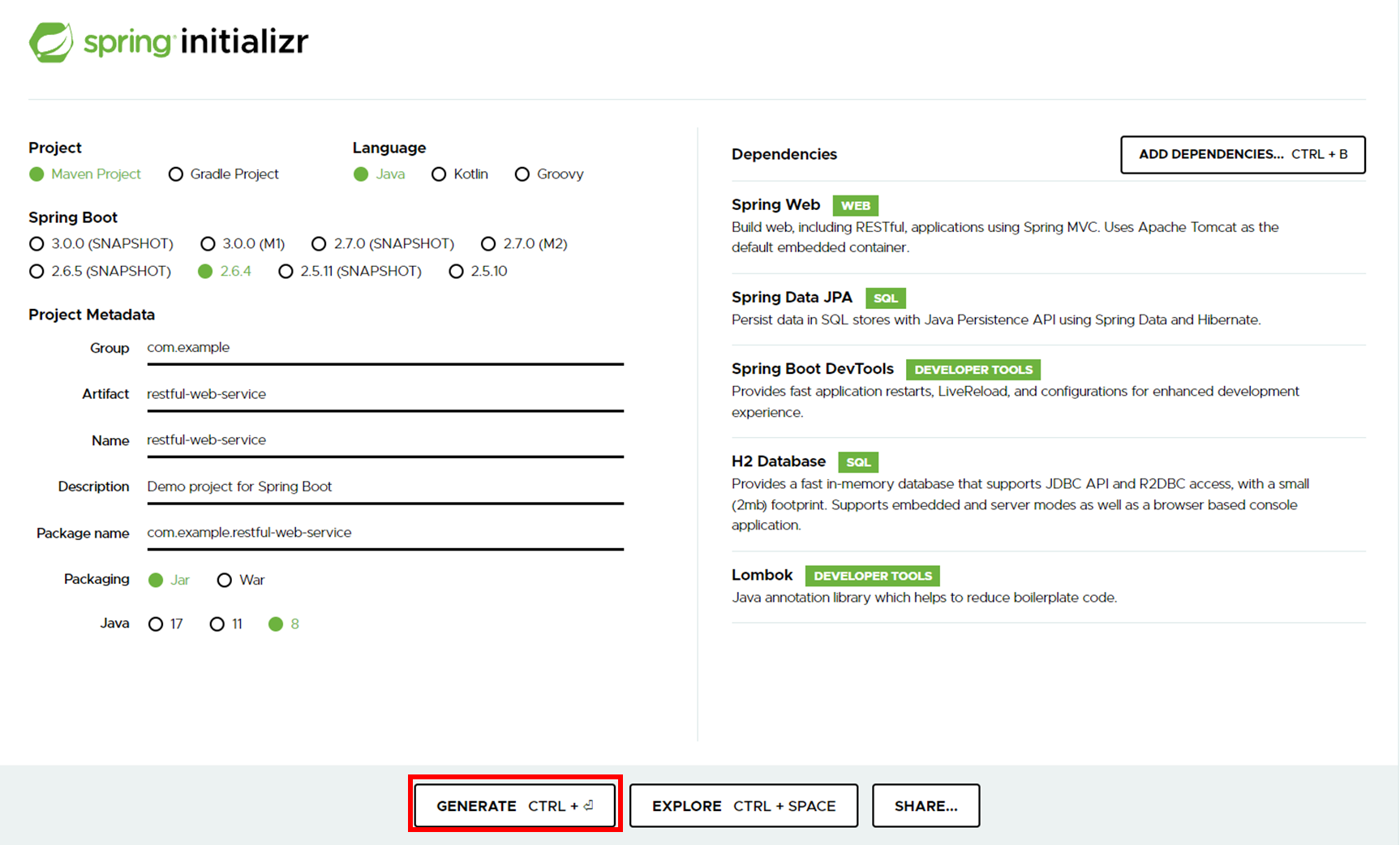The image size is (1400, 845).
Task: Click SQL badge next to Spring Data JPA
Action: click(x=886, y=298)
